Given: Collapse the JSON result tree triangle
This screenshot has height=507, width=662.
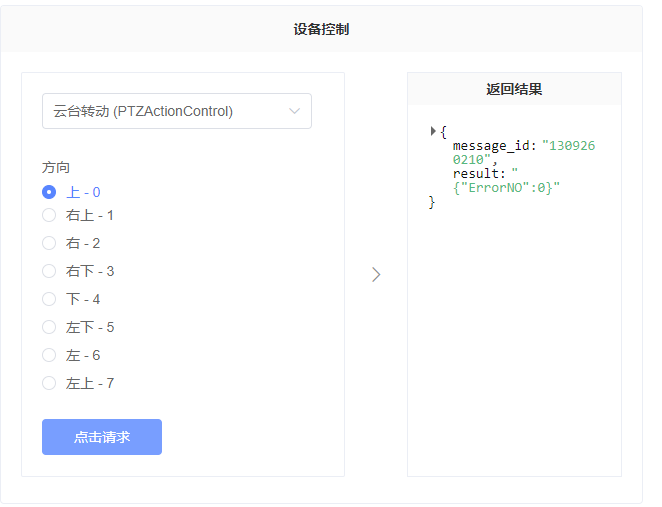Looking at the screenshot, I should 433,131.
